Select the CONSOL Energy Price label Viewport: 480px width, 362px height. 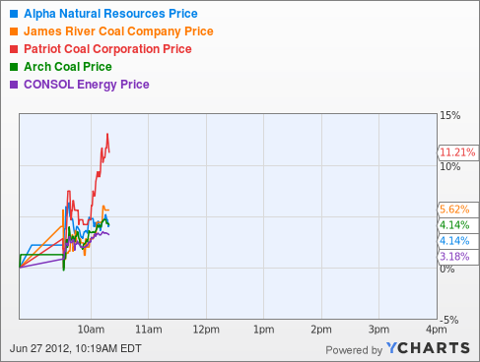point(86,84)
